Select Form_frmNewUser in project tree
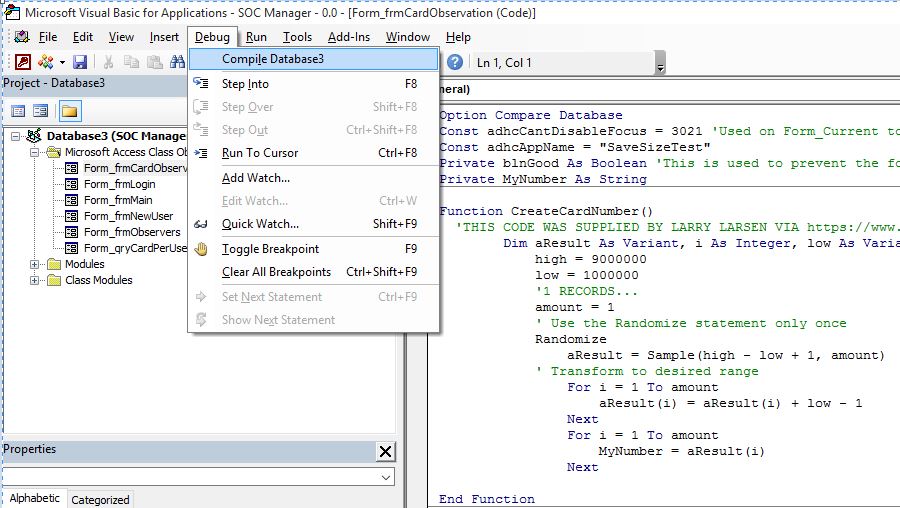The width and height of the screenshot is (900, 508). click(129, 216)
